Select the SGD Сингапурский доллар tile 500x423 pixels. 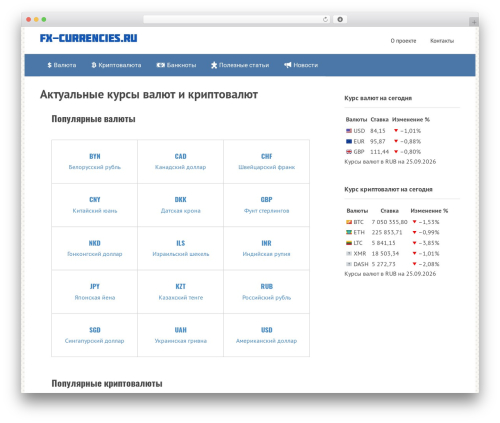tap(95, 335)
